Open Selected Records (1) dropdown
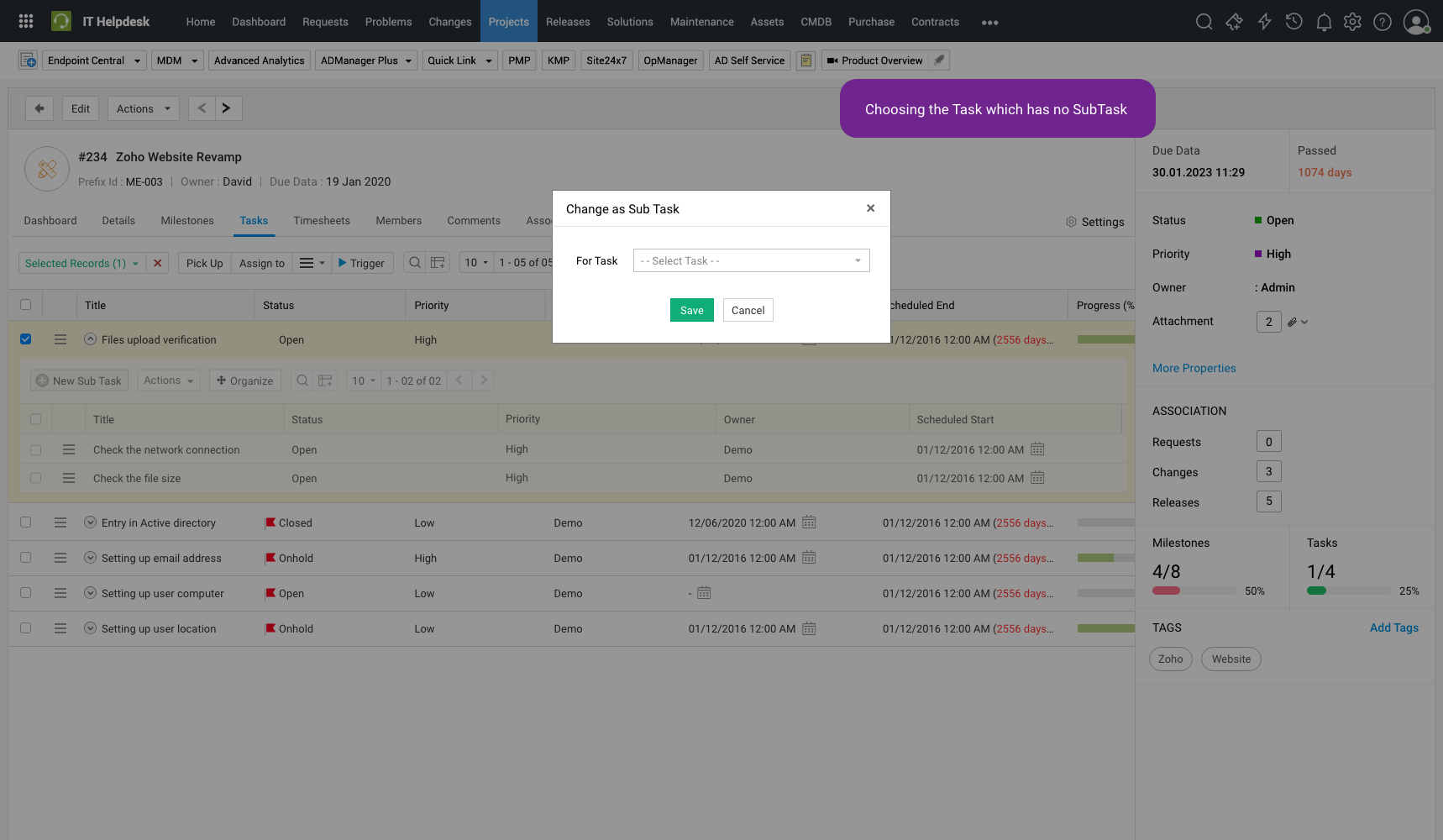 click(x=81, y=263)
